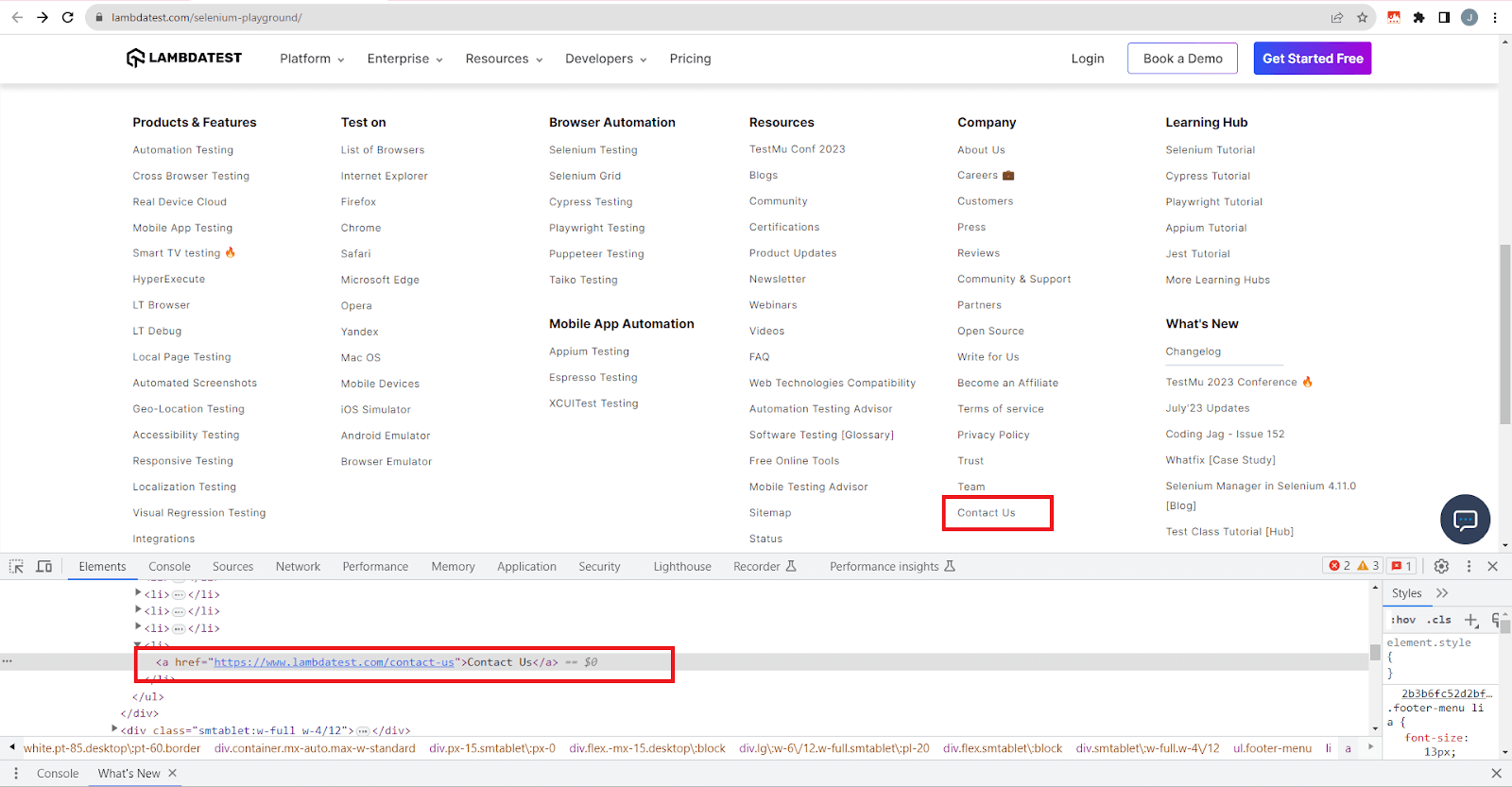Open the chat widget bubble
This screenshot has width=1512, height=787.
[x=1465, y=519]
